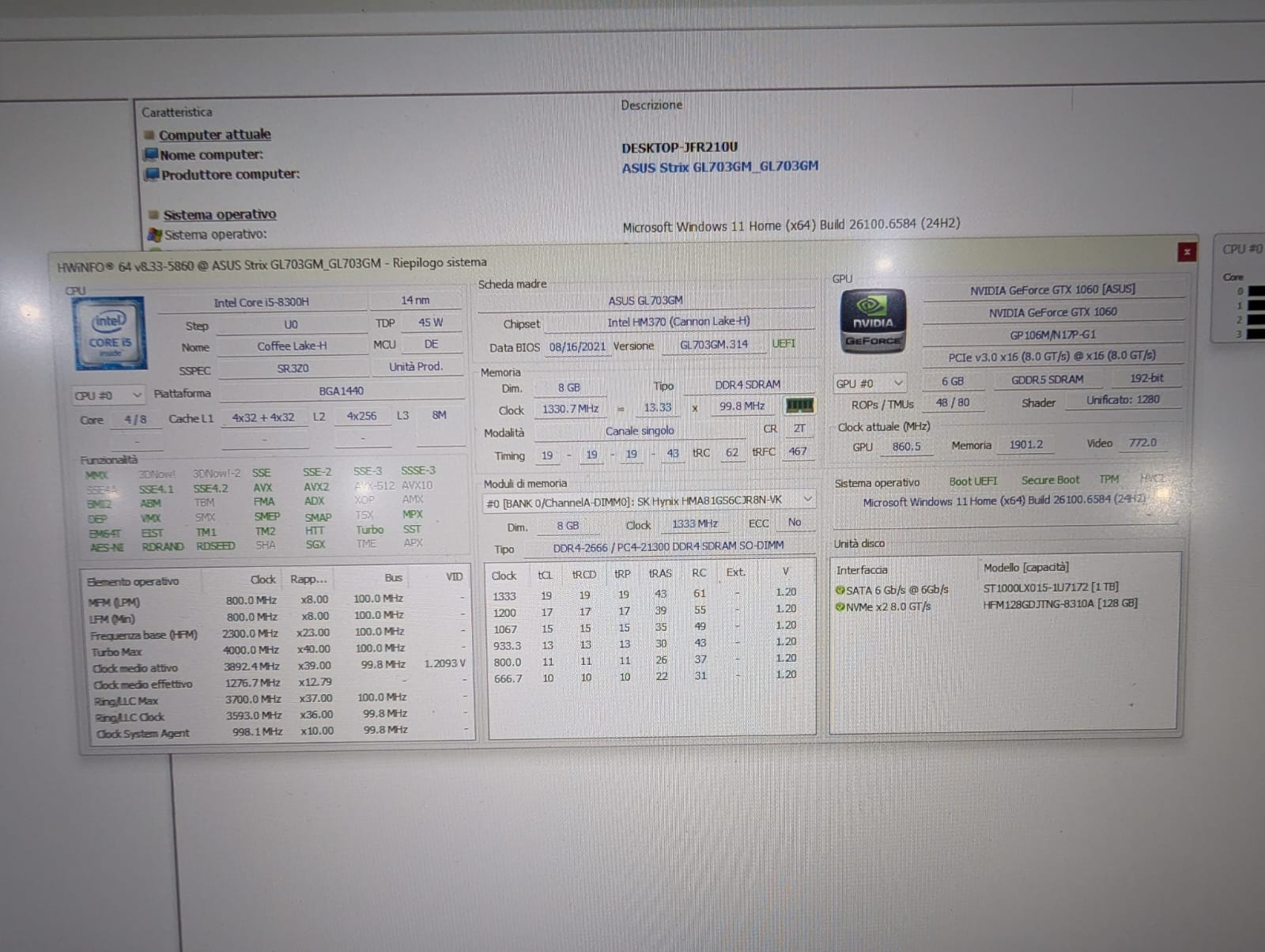Viewport: 1265px width, 952px height.
Task: Select the underlined Sistema operativo heading
Action: pyautogui.click(x=220, y=214)
